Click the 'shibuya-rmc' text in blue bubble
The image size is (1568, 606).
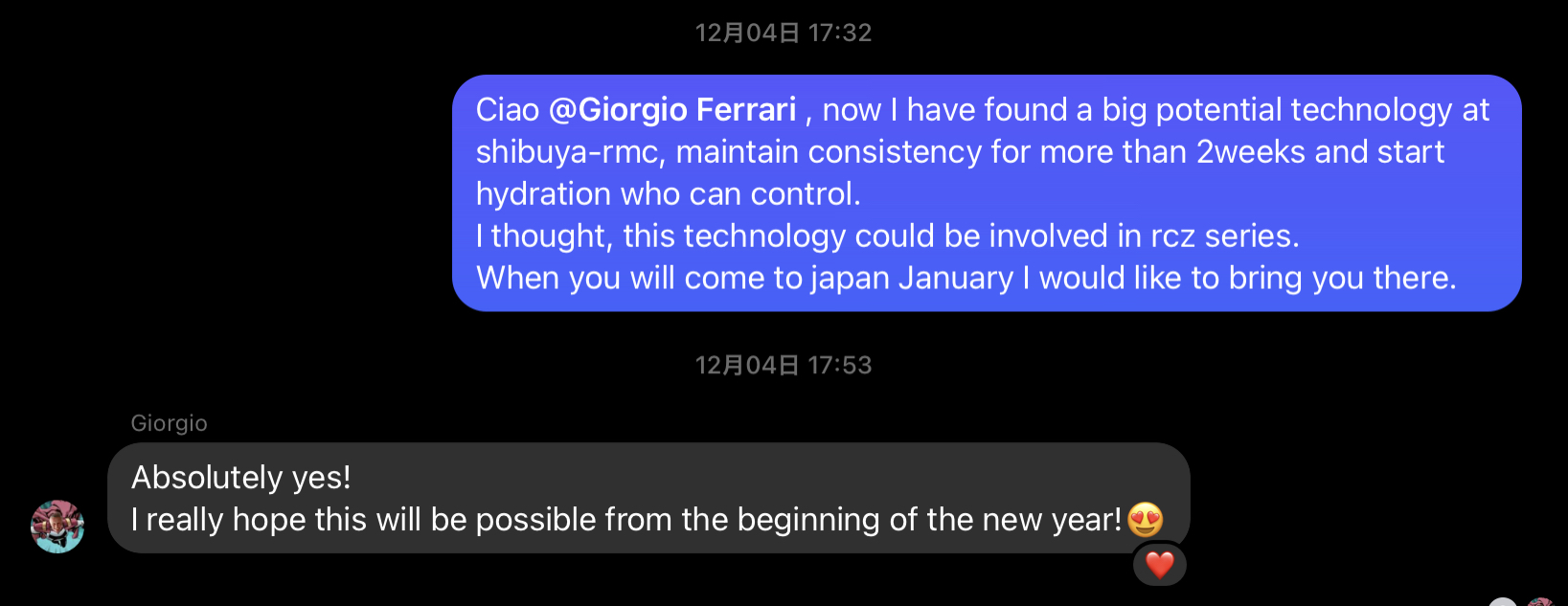tap(567, 152)
